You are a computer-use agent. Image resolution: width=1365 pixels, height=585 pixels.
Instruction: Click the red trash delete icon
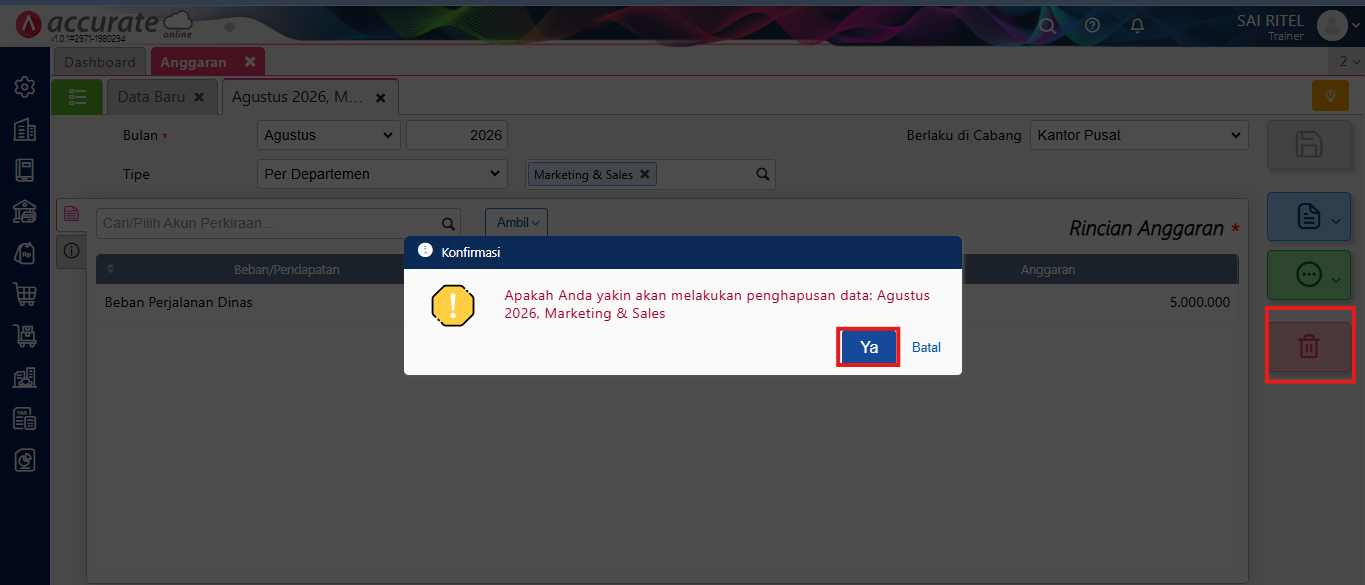point(1308,347)
